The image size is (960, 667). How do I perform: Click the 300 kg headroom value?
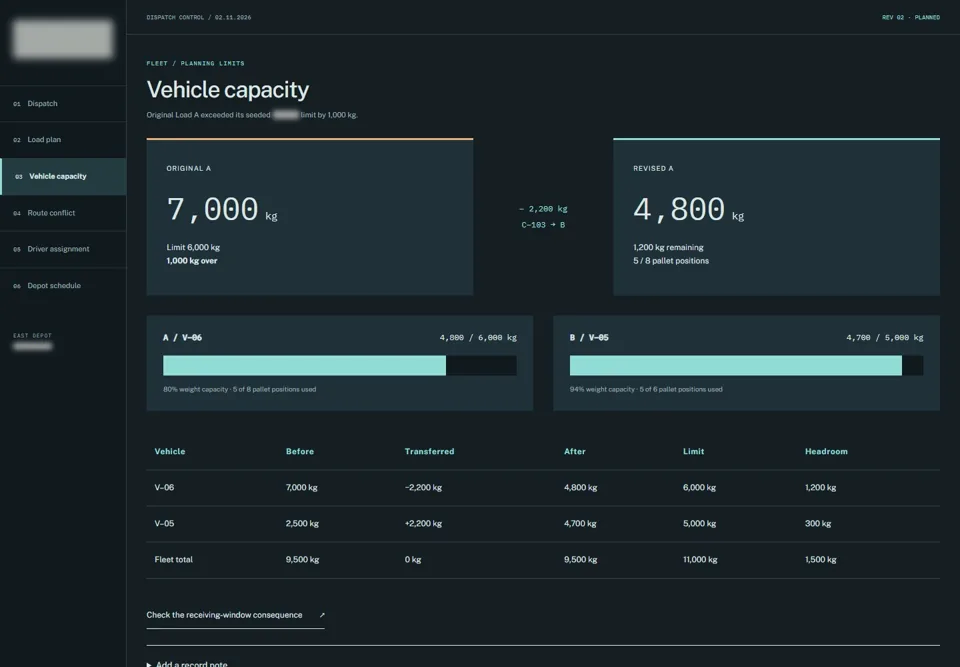pyautogui.click(x=818, y=524)
